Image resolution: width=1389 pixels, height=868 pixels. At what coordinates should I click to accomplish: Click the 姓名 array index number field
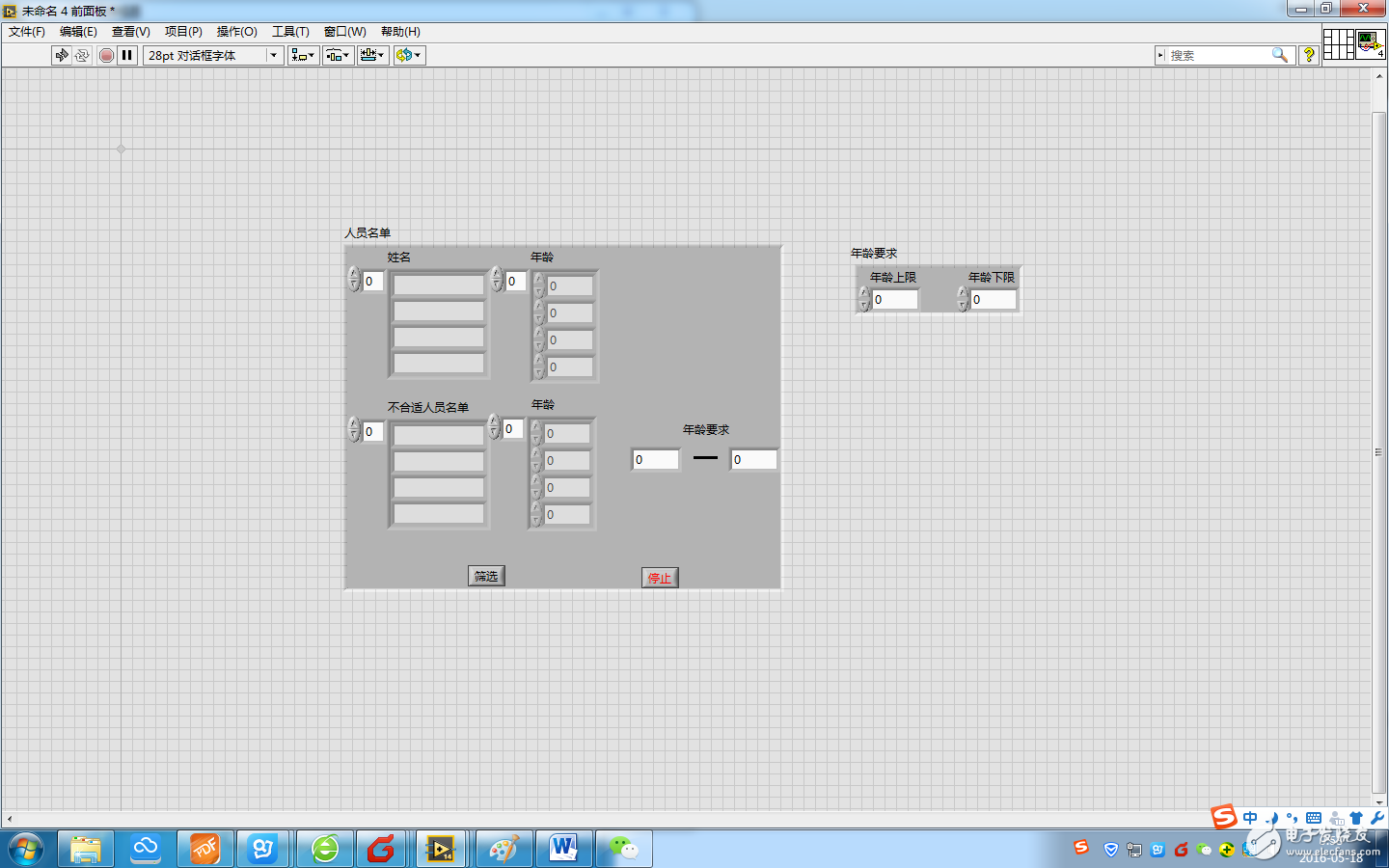[373, 282]
